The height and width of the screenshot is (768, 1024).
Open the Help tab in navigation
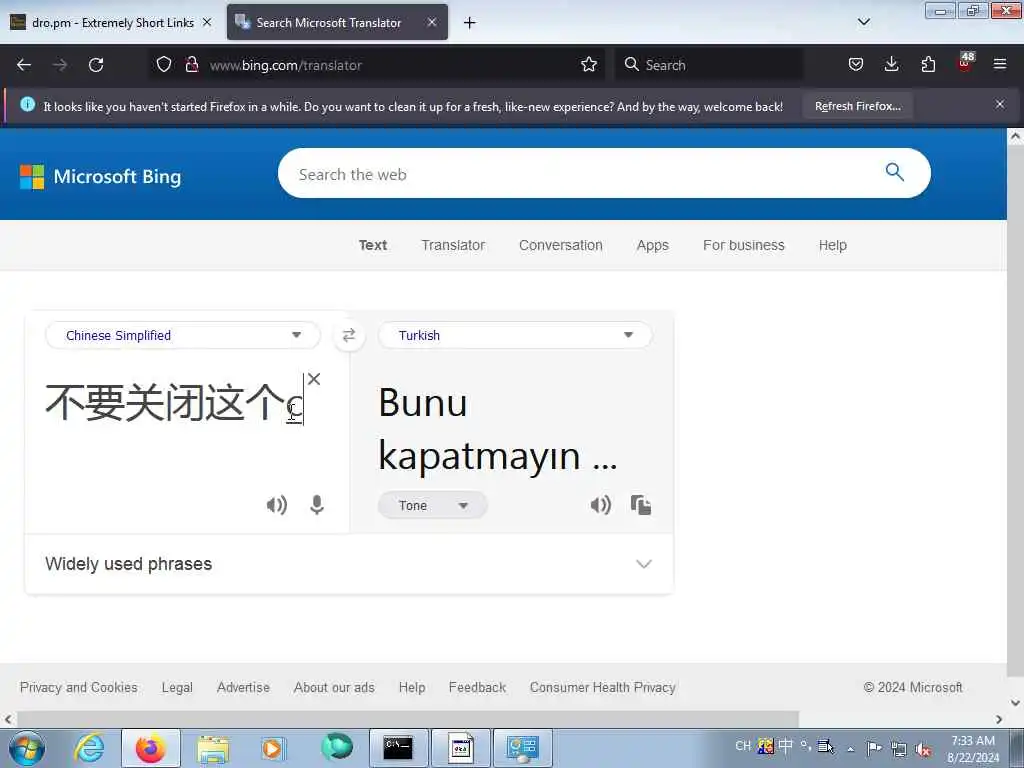click(833, 245)
